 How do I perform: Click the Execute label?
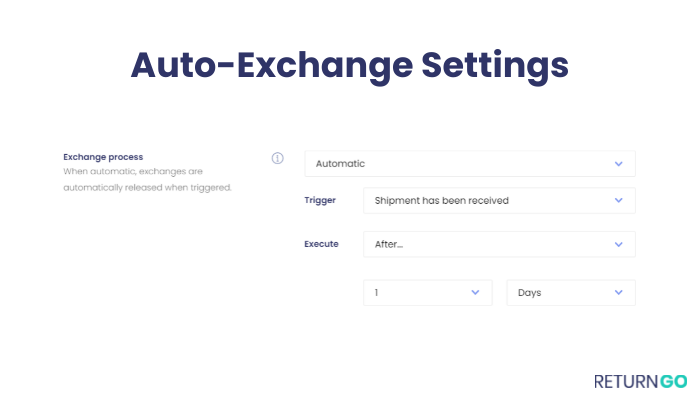[x=321, y=244]
